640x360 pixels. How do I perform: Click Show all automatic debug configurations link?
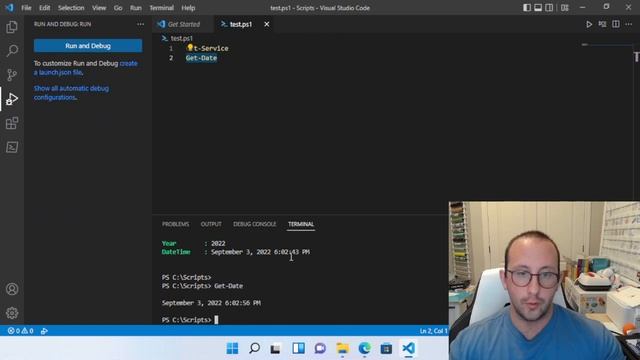tap(71, 93)
